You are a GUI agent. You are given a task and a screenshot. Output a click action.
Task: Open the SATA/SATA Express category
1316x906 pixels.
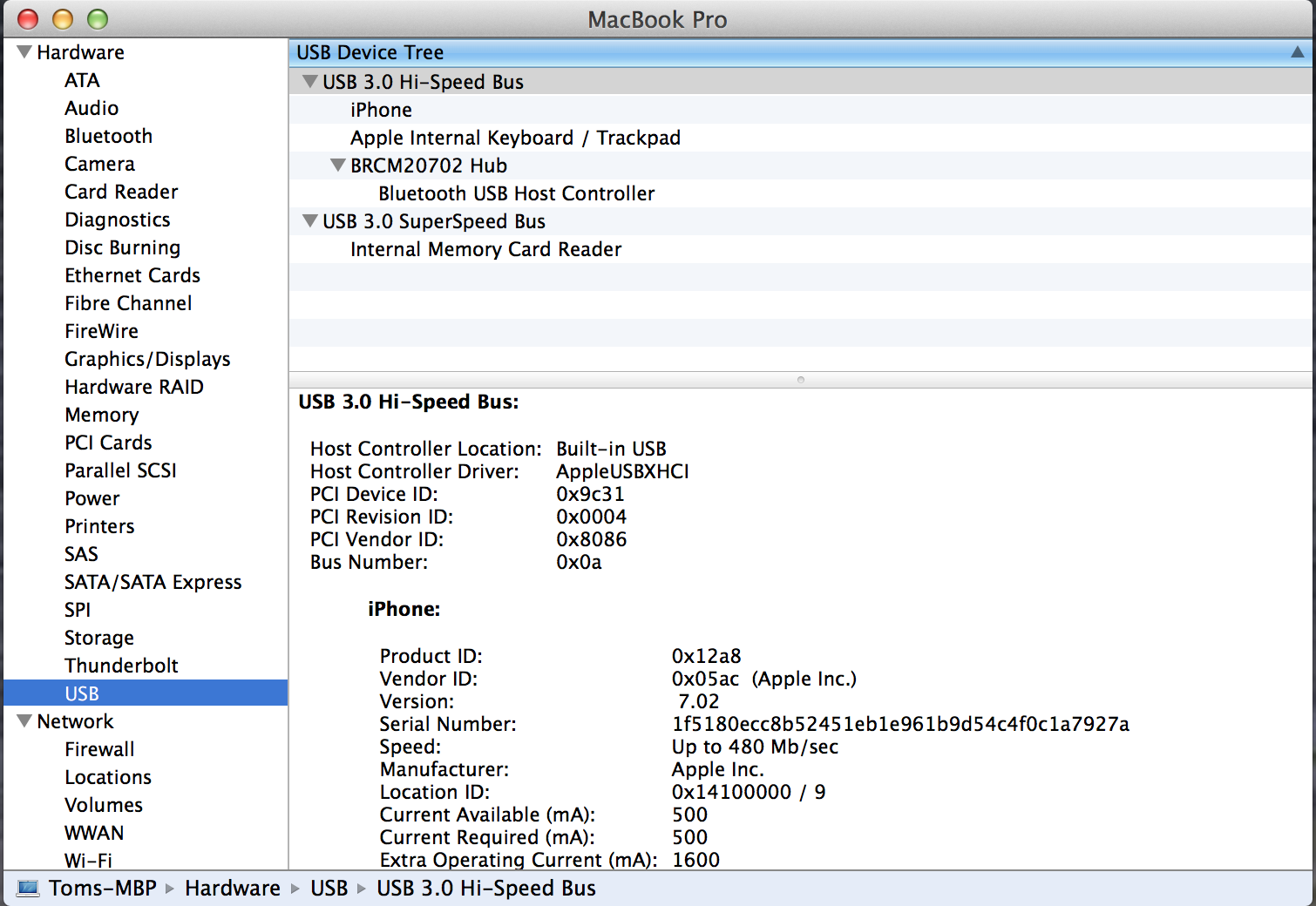point(153,582)
